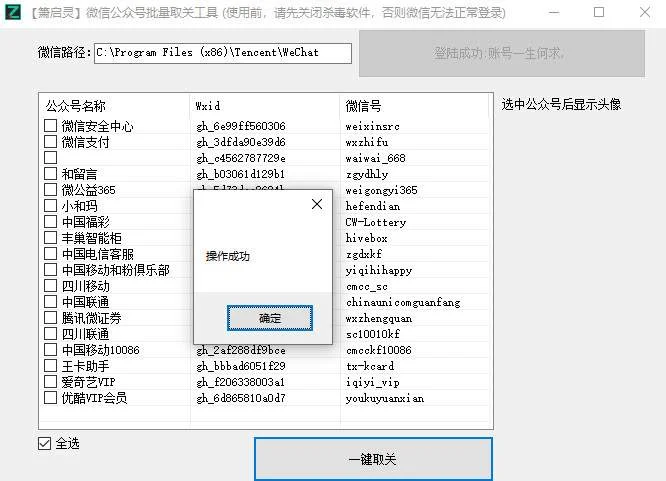Image resolution: width=666 pixels, height=481 pixels.
Task: Check the unnamed row for waiwai_668
Action: (51, 158)
